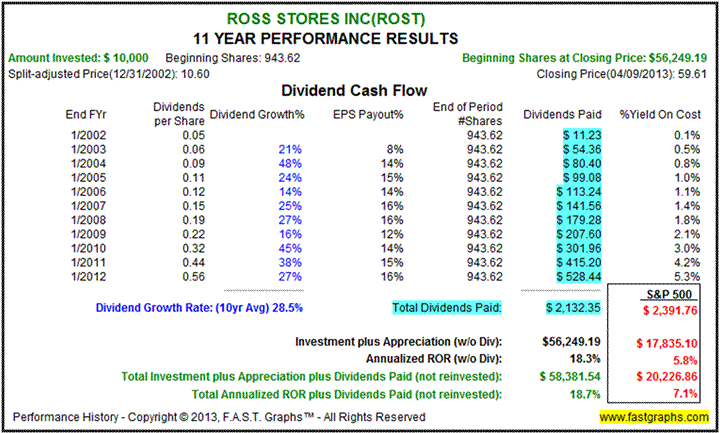Select the highlighted $ 179.28 dividends paid cell
Screen dimensions: 720x433
coord(579,220)
